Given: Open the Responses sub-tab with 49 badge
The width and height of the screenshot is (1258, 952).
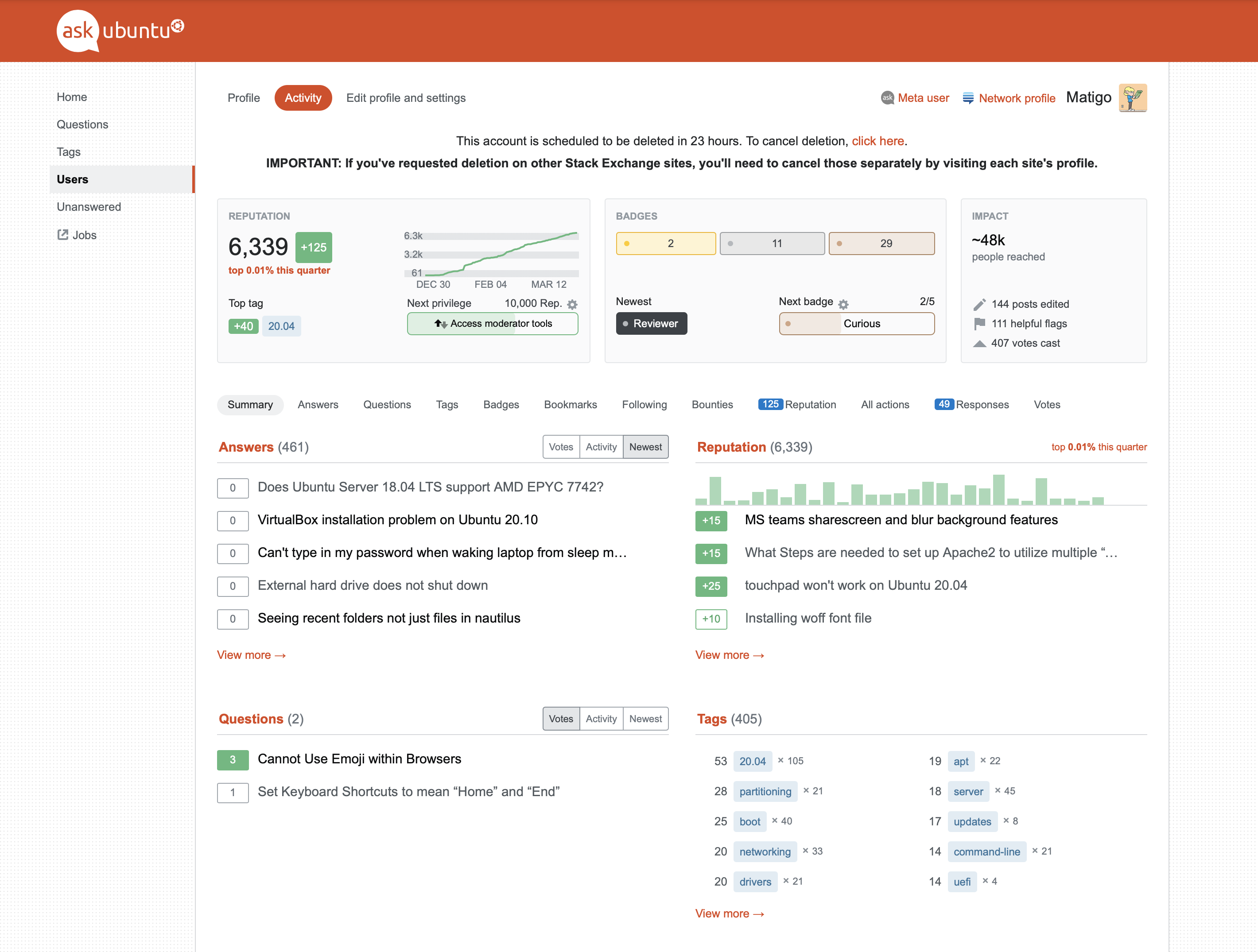Looking at the screenshot, I should click(971, 405).
